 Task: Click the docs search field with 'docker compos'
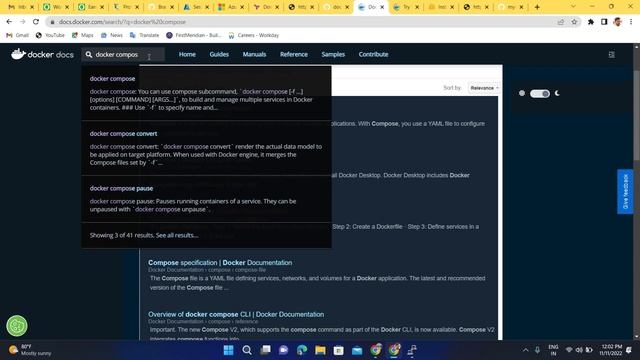[123, 54]
